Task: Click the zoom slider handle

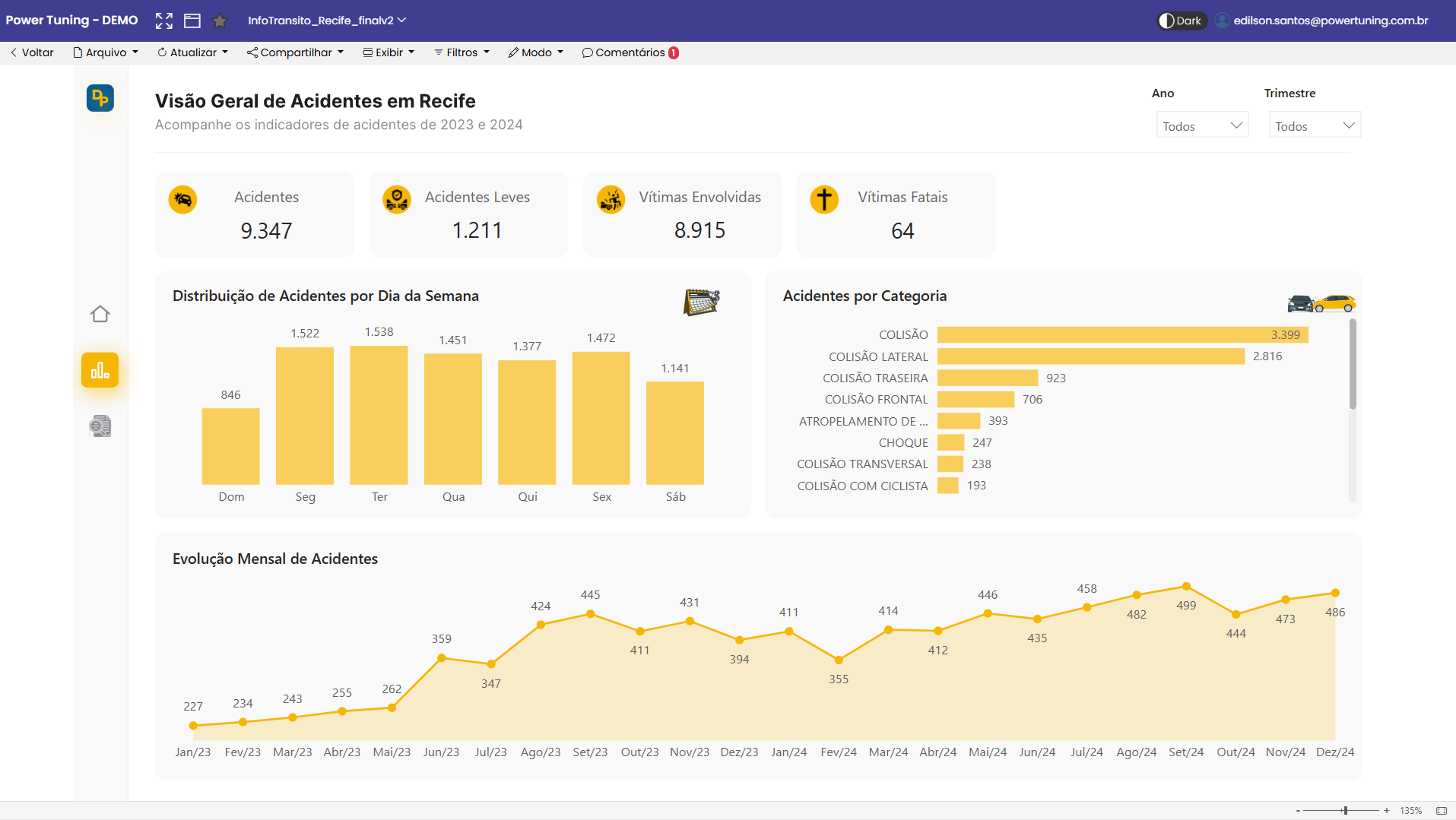Action: 1345,811
